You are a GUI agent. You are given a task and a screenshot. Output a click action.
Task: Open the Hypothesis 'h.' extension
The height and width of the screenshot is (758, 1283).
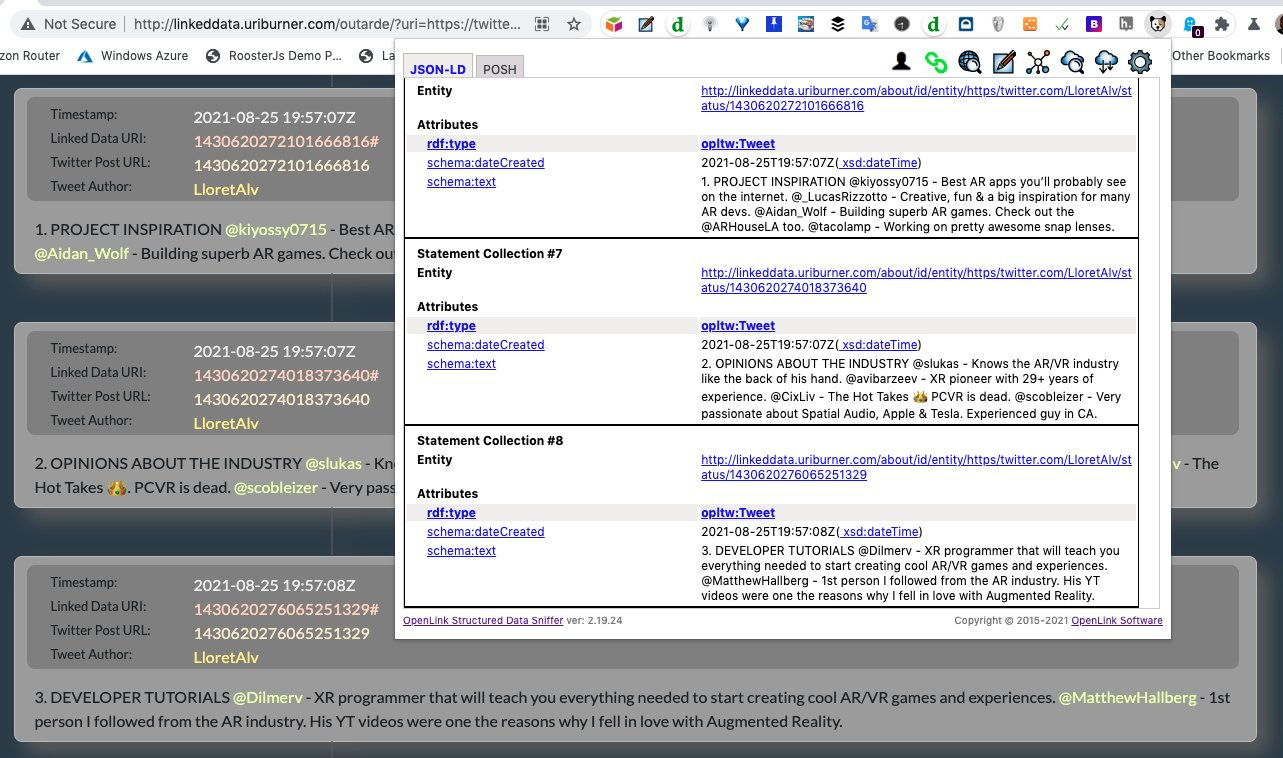pos(1126,24)
